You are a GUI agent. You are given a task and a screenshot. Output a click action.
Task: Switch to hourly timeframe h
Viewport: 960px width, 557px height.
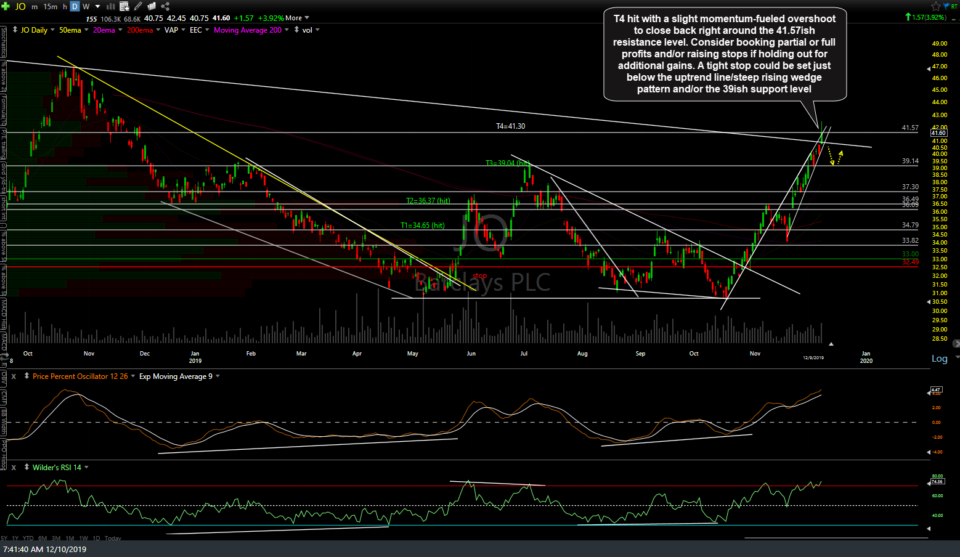click(x=64, y=7)
